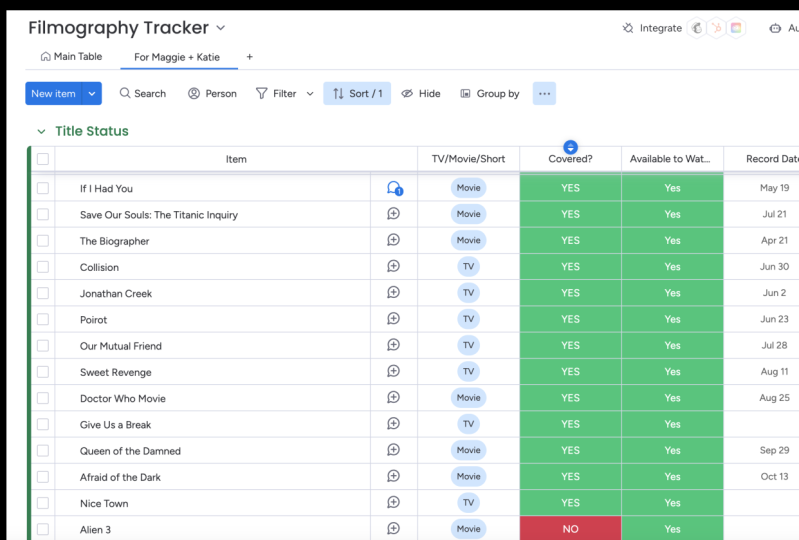This screenshot has width=799, height=540.
Task: Add update to Jonathan Creek row
Action: [393, 292]
